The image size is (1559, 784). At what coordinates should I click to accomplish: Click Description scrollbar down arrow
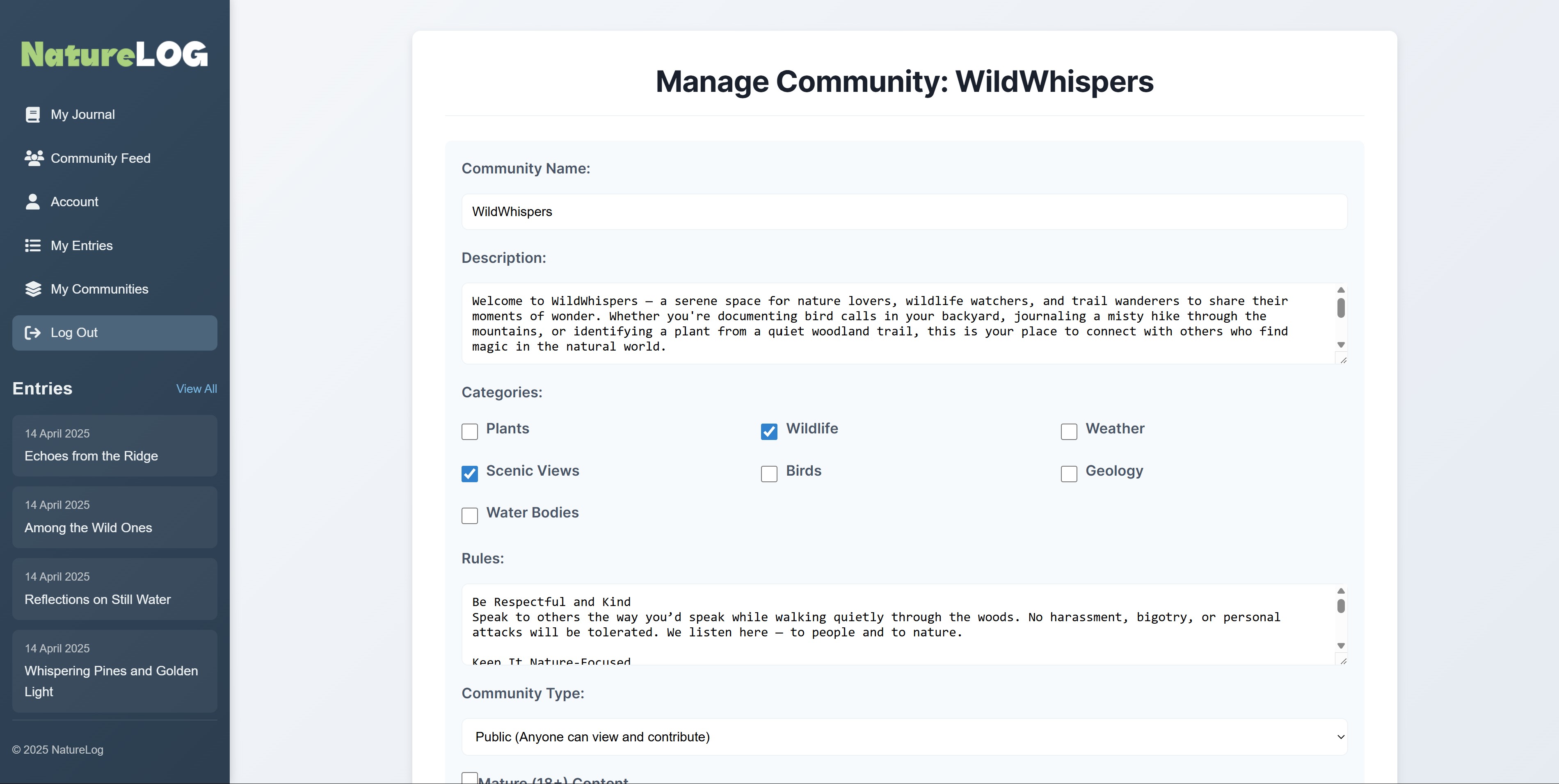(x=1340, y=345)
